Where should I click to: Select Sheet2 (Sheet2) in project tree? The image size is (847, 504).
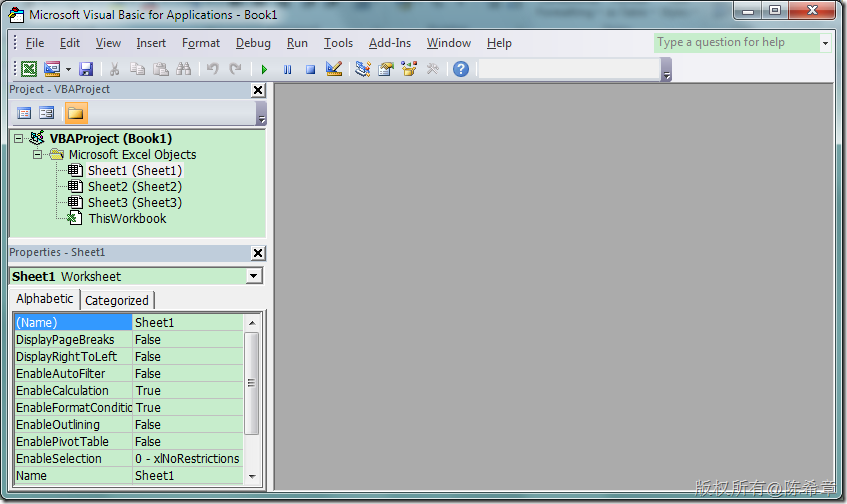[135, 186]
